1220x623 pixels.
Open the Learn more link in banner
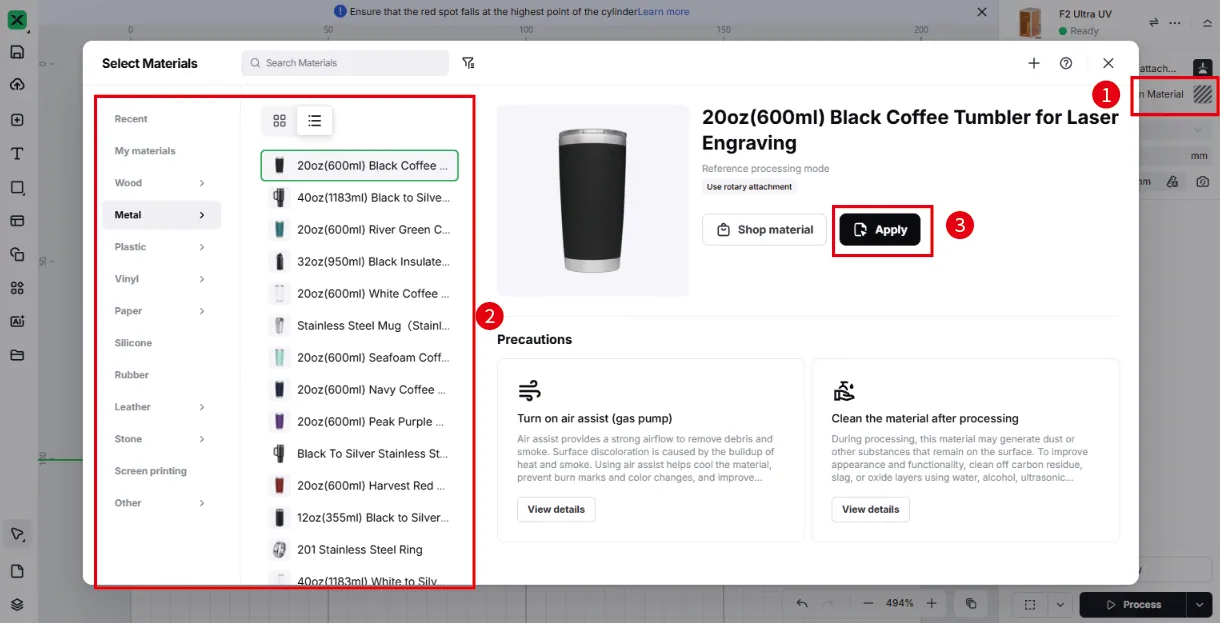coord(664,12)
